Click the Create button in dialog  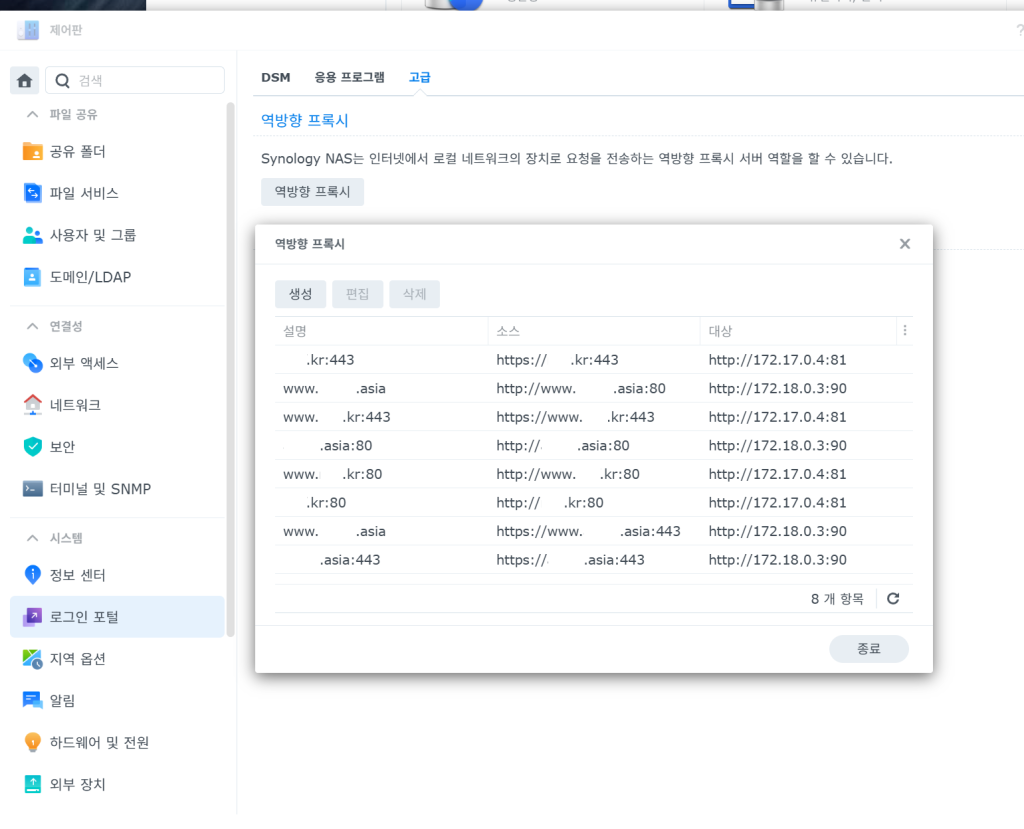coord(300,294)
